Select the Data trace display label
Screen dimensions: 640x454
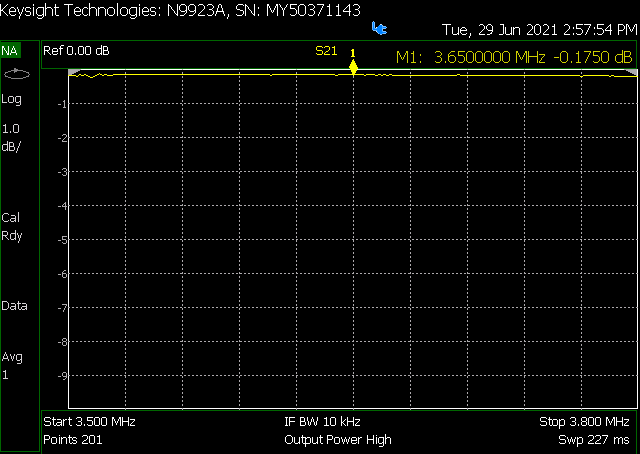14,306
